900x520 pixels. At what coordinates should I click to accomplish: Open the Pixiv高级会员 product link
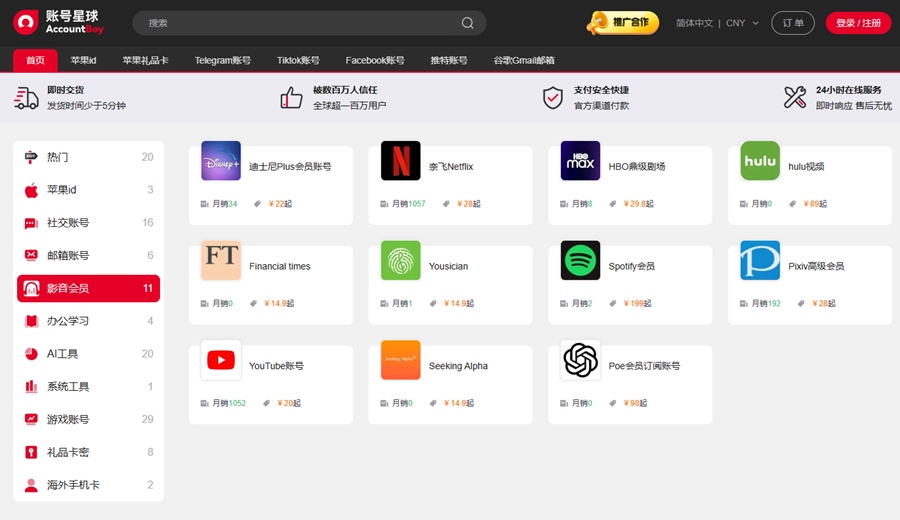(816, 266)
